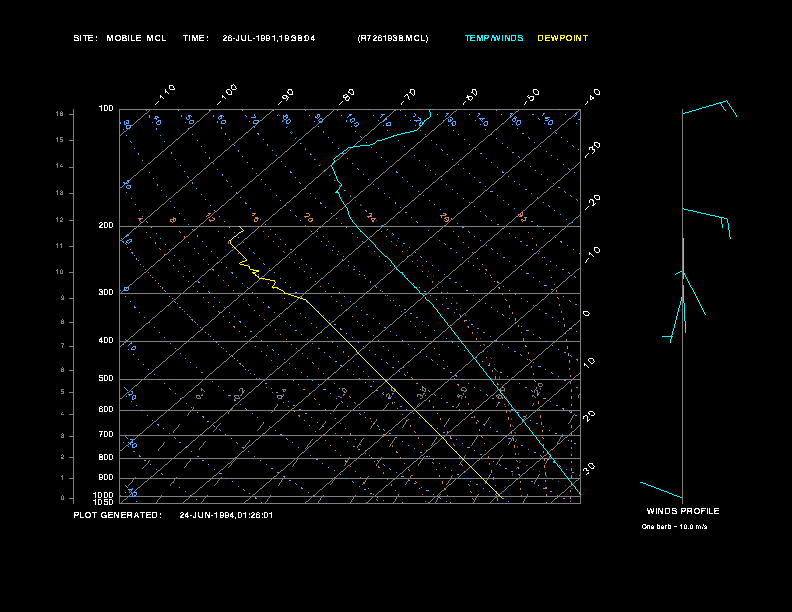This screenshot has height=612, width=792.
Task: Click height scale value 16 at far left
Action: coord(60,114)
